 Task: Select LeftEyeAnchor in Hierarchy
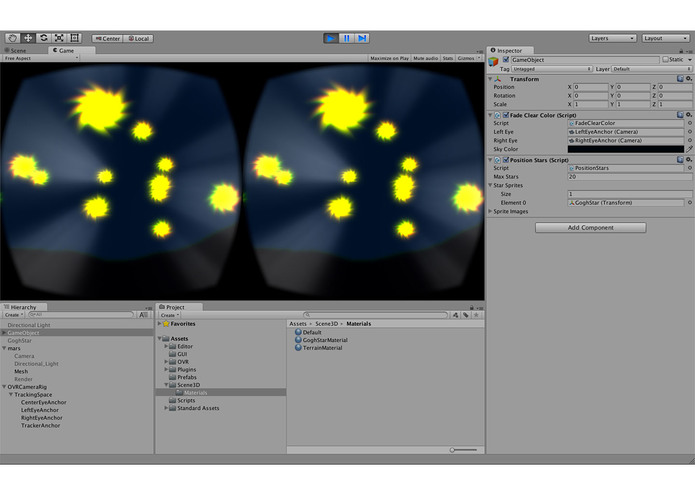click(x=39, y=410)
